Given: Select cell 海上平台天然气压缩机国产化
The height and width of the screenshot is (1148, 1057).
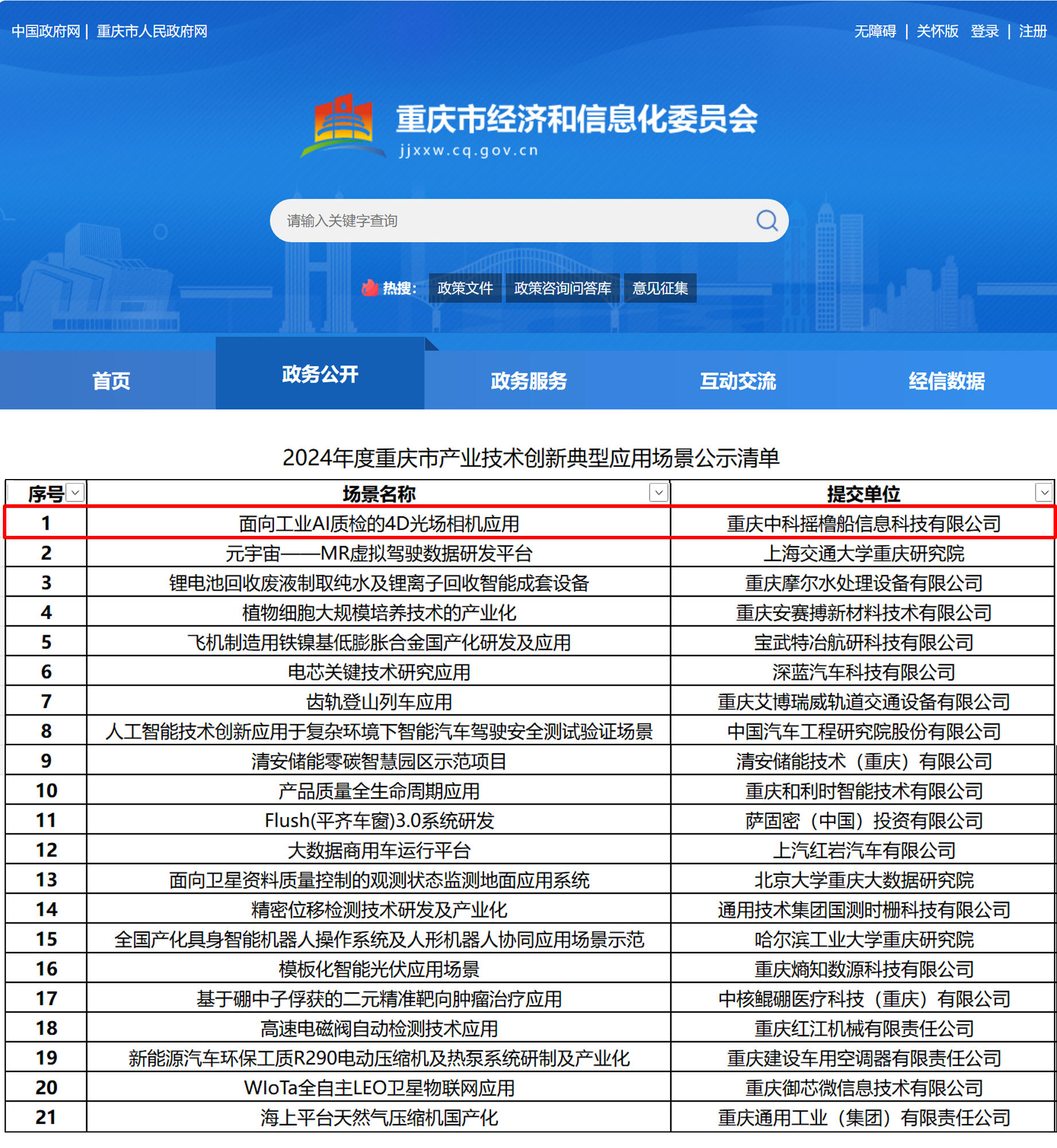Looking at the screenshot, I should click(x=379, y=1118).
